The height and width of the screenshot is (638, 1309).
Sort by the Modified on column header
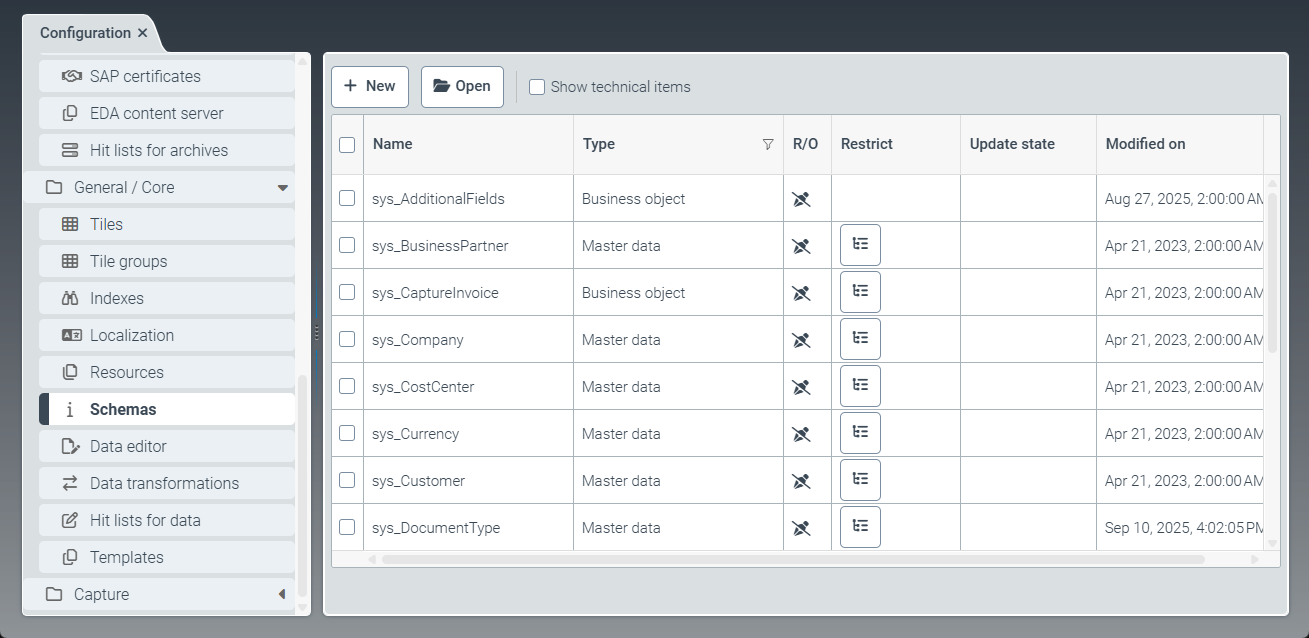pos(1145,144)
